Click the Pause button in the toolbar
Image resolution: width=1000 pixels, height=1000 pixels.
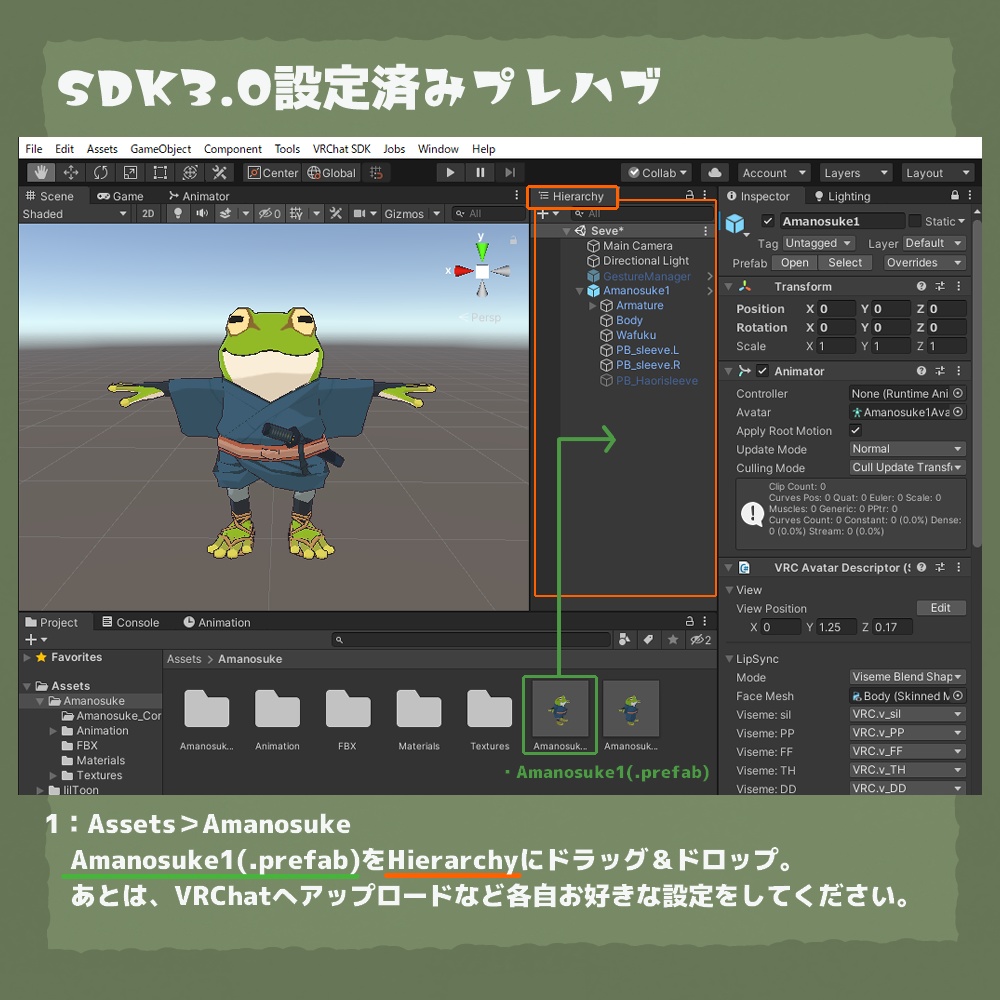[479, 172]
